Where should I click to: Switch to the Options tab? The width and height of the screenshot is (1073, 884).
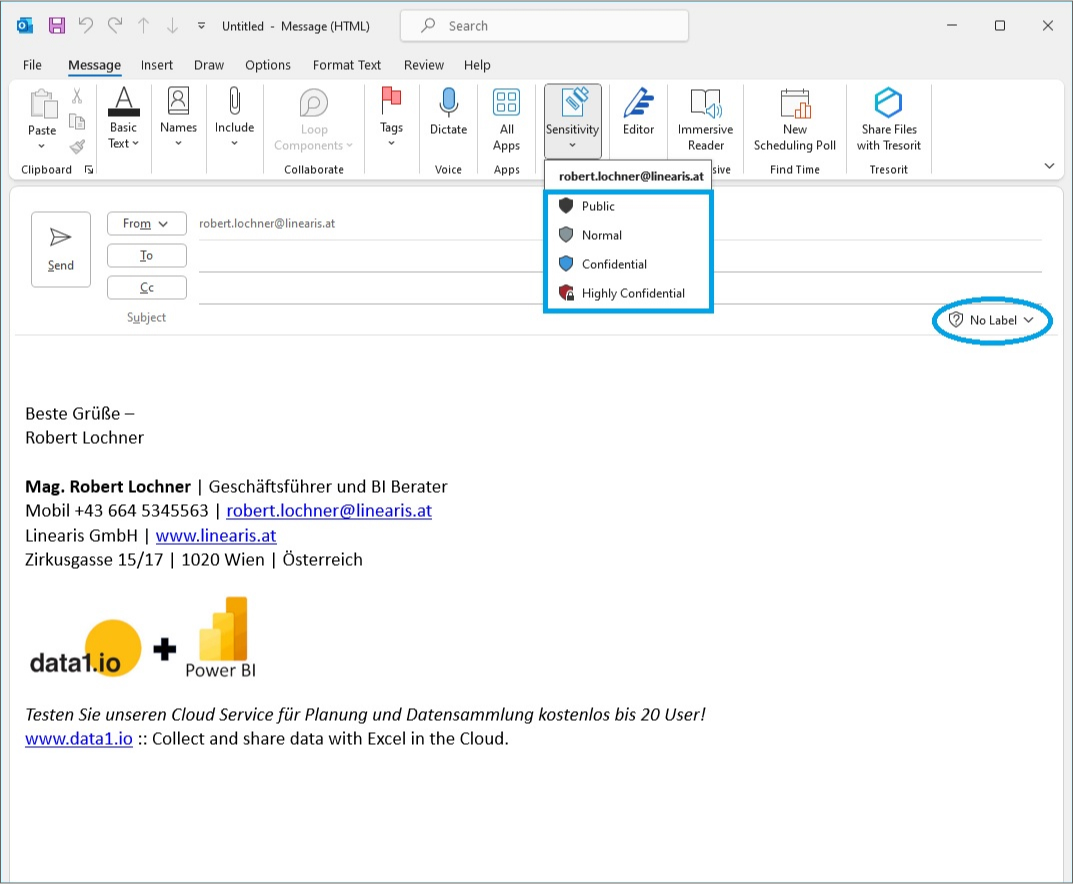(x=267, y=64)
